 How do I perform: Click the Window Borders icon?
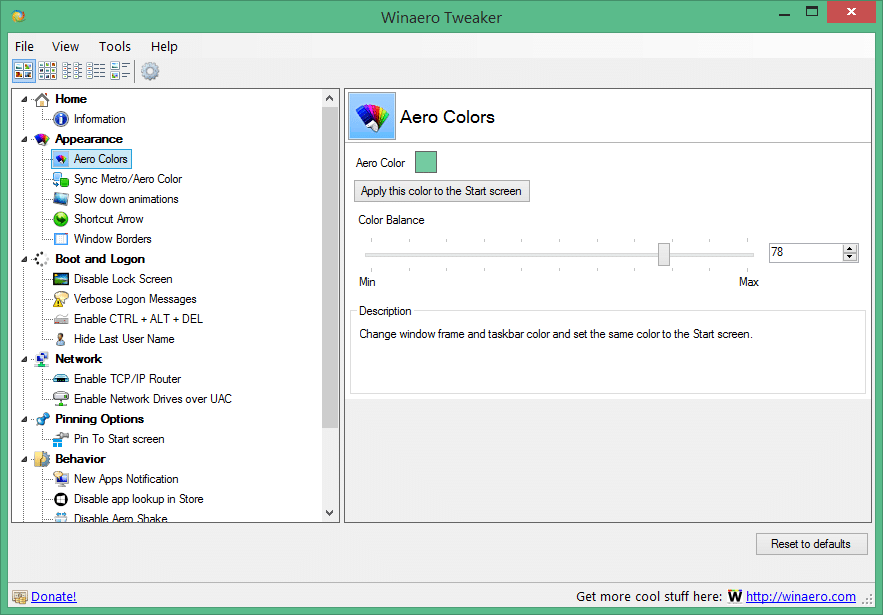(61, 239)
